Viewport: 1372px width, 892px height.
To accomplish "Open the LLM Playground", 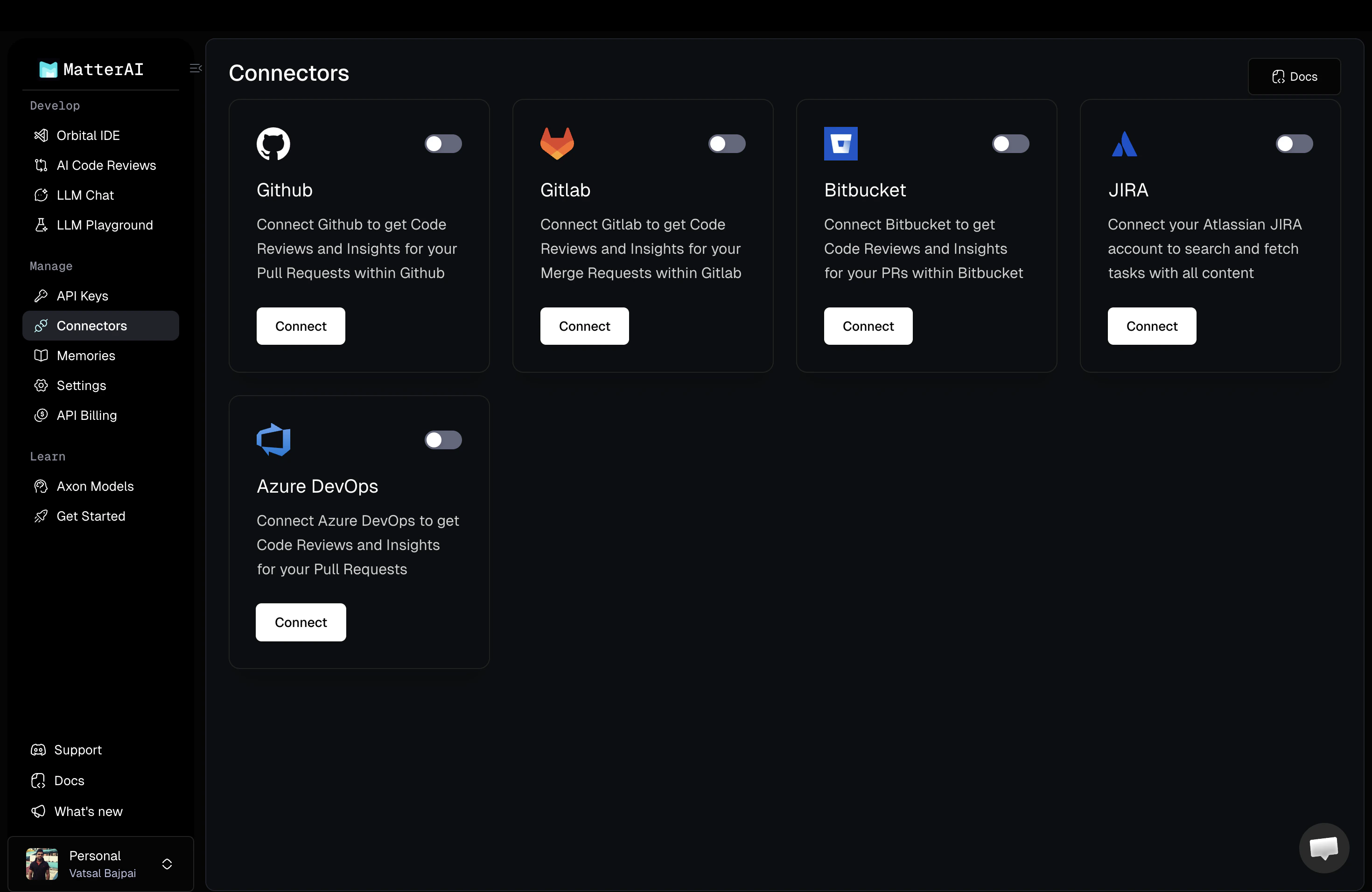I will tap(105, 225).
